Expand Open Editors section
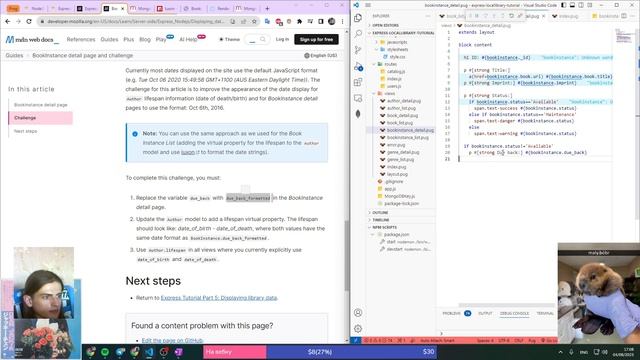The height and width of the screenshot is (360, 640). coord(384,25)
